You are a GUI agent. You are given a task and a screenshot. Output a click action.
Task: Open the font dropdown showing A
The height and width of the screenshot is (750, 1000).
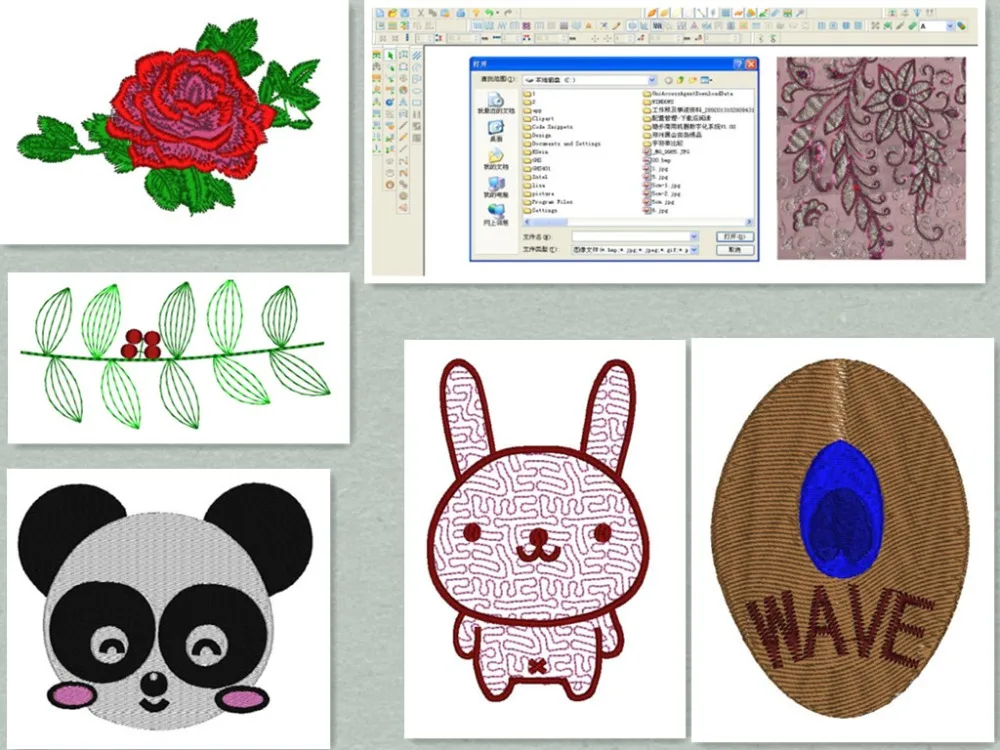[x=950, y=26]
